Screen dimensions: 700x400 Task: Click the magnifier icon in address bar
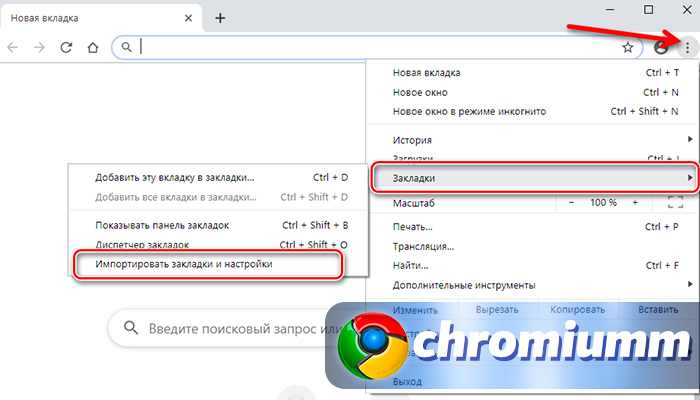click(x=127, y=47)
